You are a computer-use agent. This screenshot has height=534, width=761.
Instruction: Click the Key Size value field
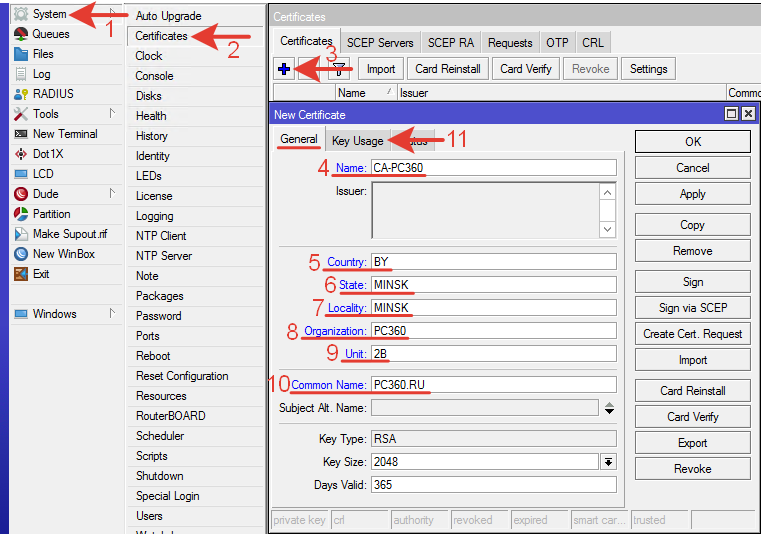pos(485,462)
